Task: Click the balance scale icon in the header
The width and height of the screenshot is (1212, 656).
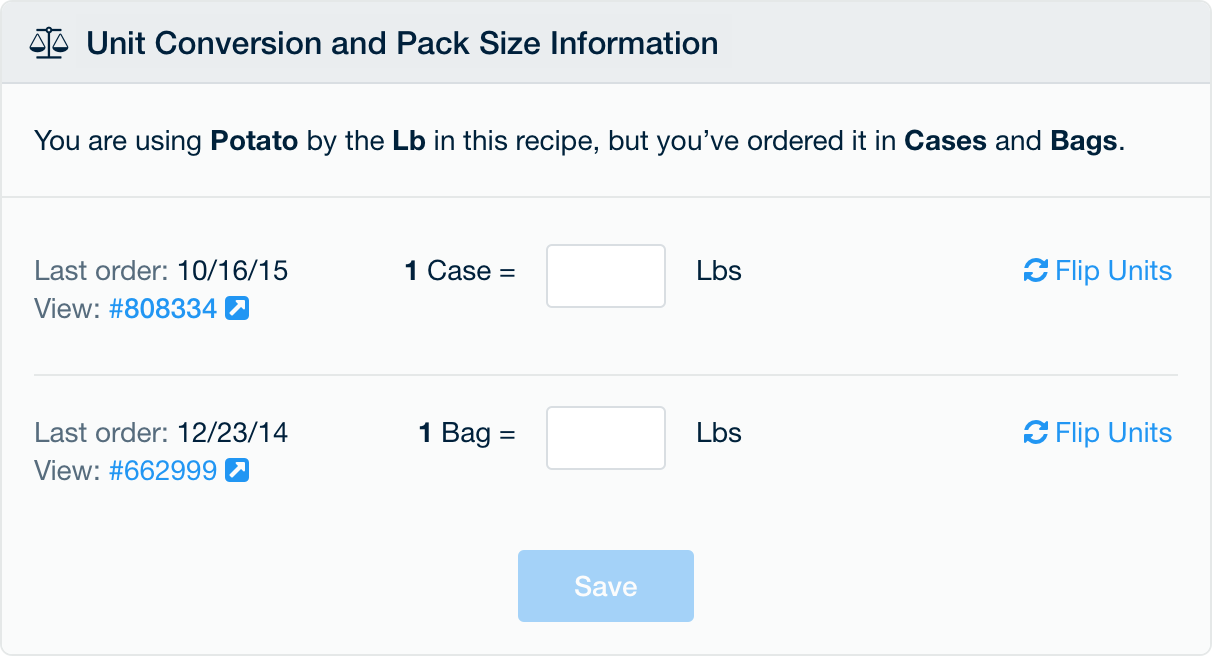Action: pyautogui.click(x=50, y=44)
